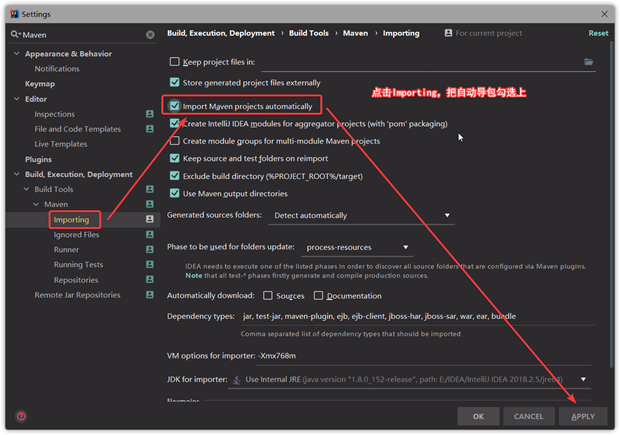The image size is (620, 435).
Task: Click Maven in the breadcrumb path
Action: (355, 33)
